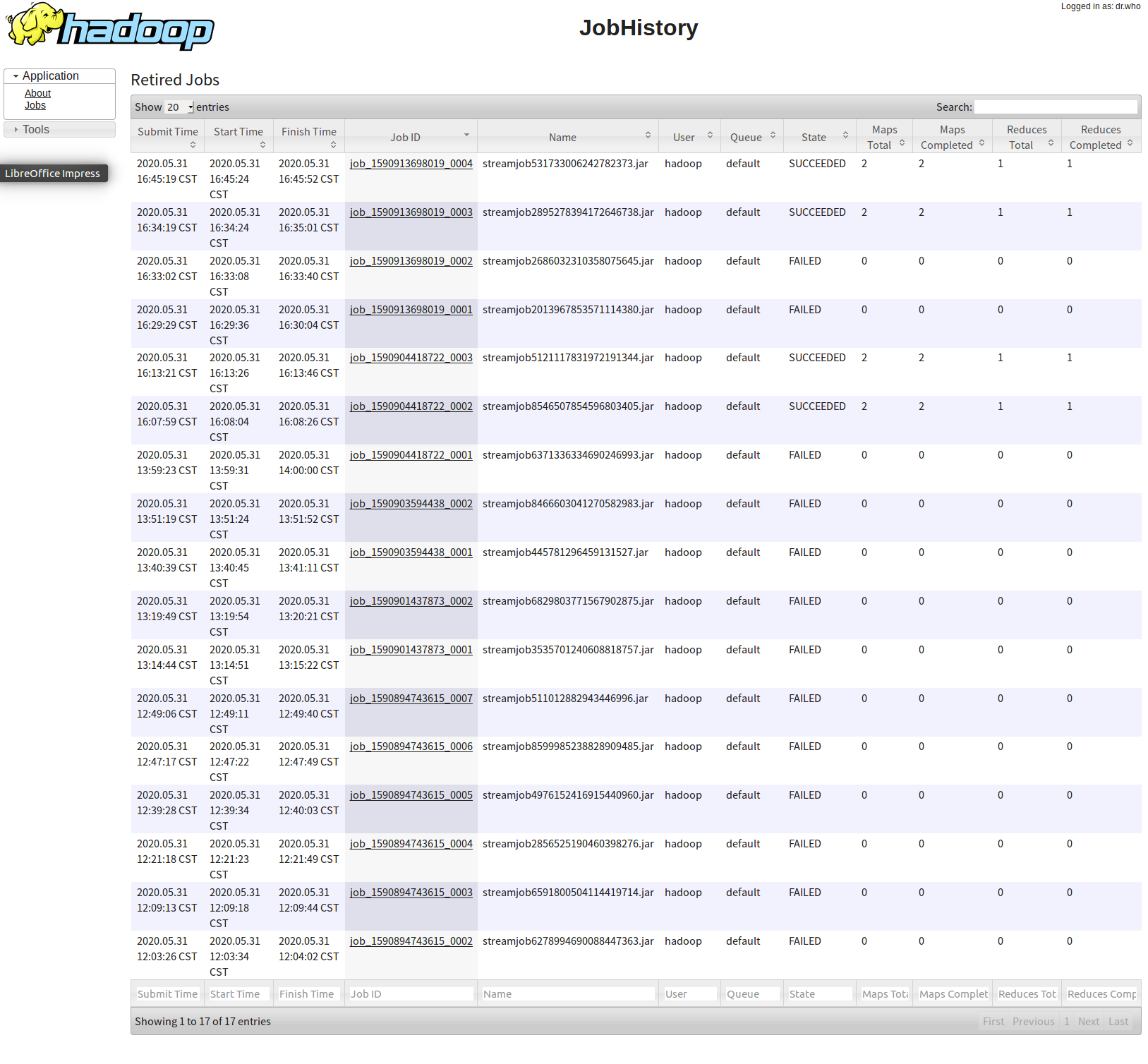
Task: Sort by State column sort icon
Action: pos(845,135)
